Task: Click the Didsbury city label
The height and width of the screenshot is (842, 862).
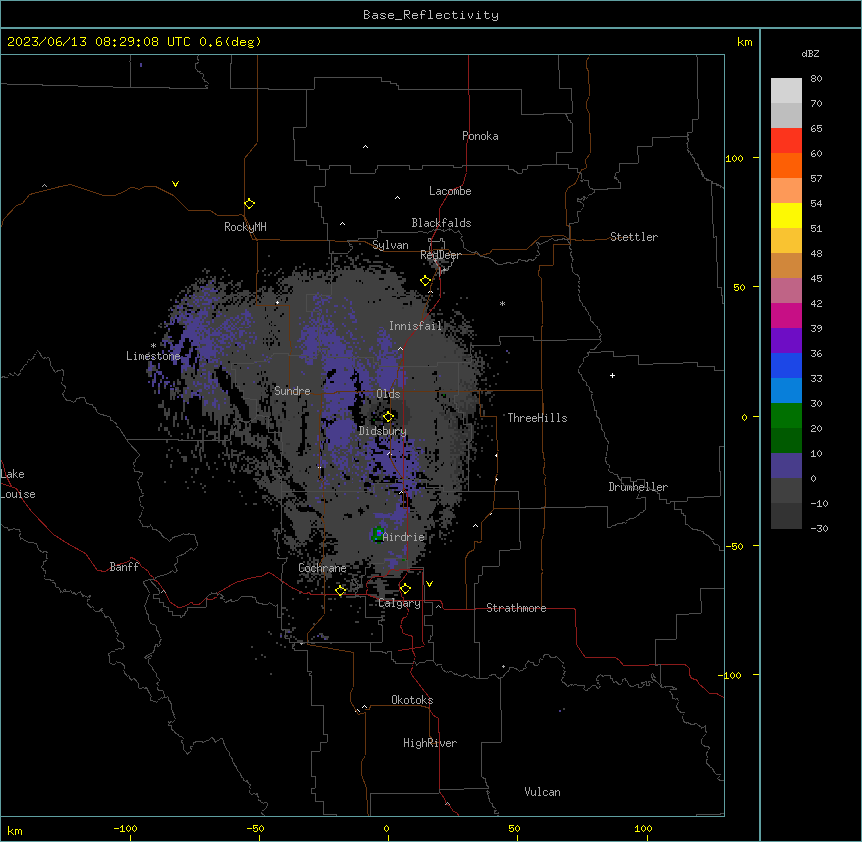Action: pos(383,431)
